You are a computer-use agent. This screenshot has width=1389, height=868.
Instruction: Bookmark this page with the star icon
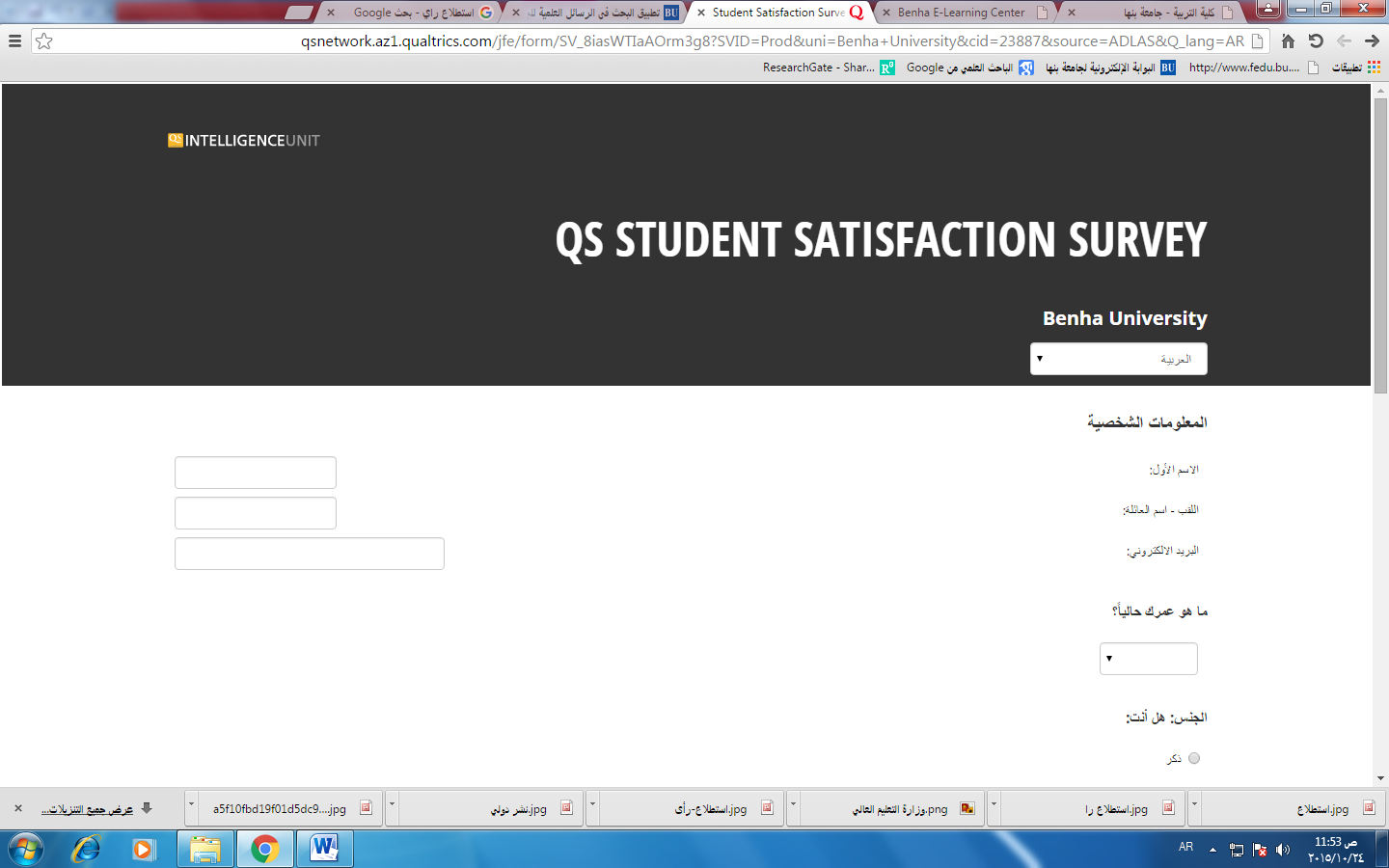tap(44, 41)
